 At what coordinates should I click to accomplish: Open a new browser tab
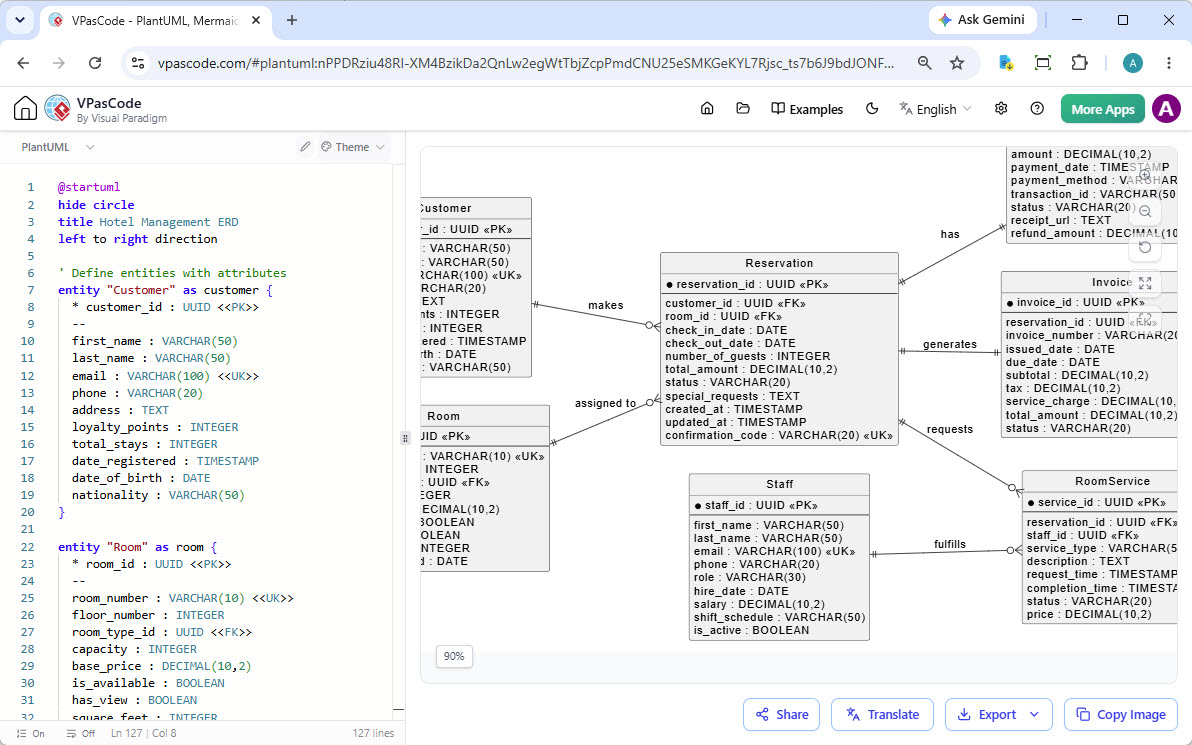point(292,21)
